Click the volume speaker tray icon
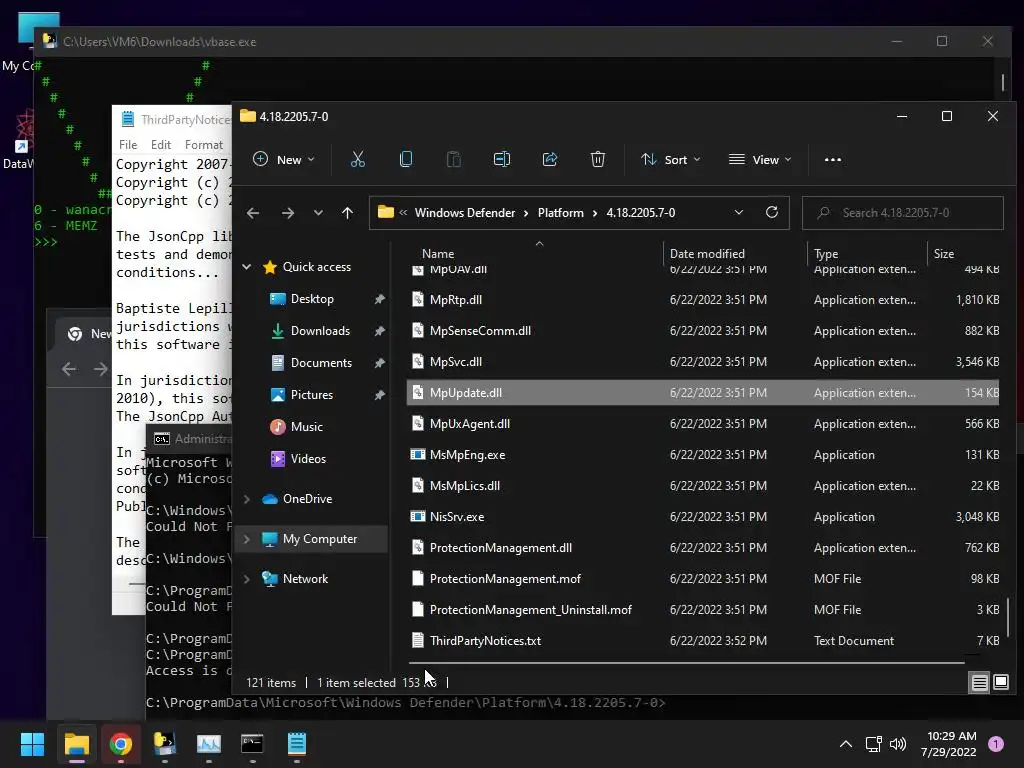 pyautogui.click(x=898, y=744)
